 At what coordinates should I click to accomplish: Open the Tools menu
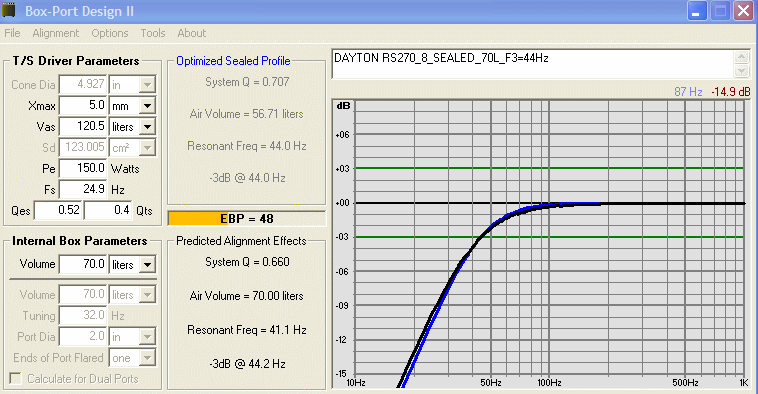[x=153, y=33]
